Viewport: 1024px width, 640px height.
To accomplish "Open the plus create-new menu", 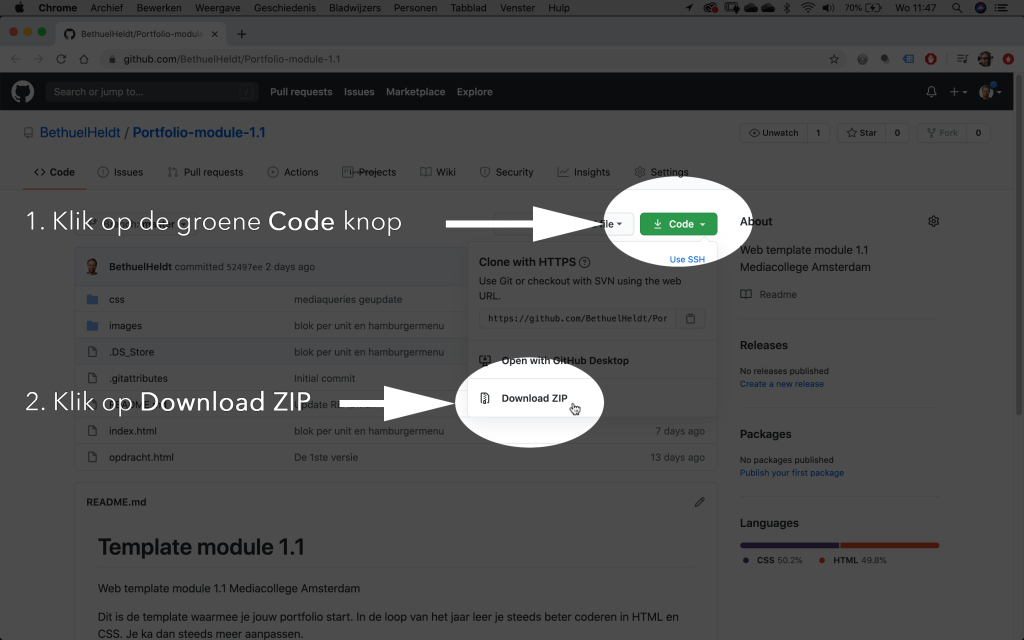I will [957, 92].
